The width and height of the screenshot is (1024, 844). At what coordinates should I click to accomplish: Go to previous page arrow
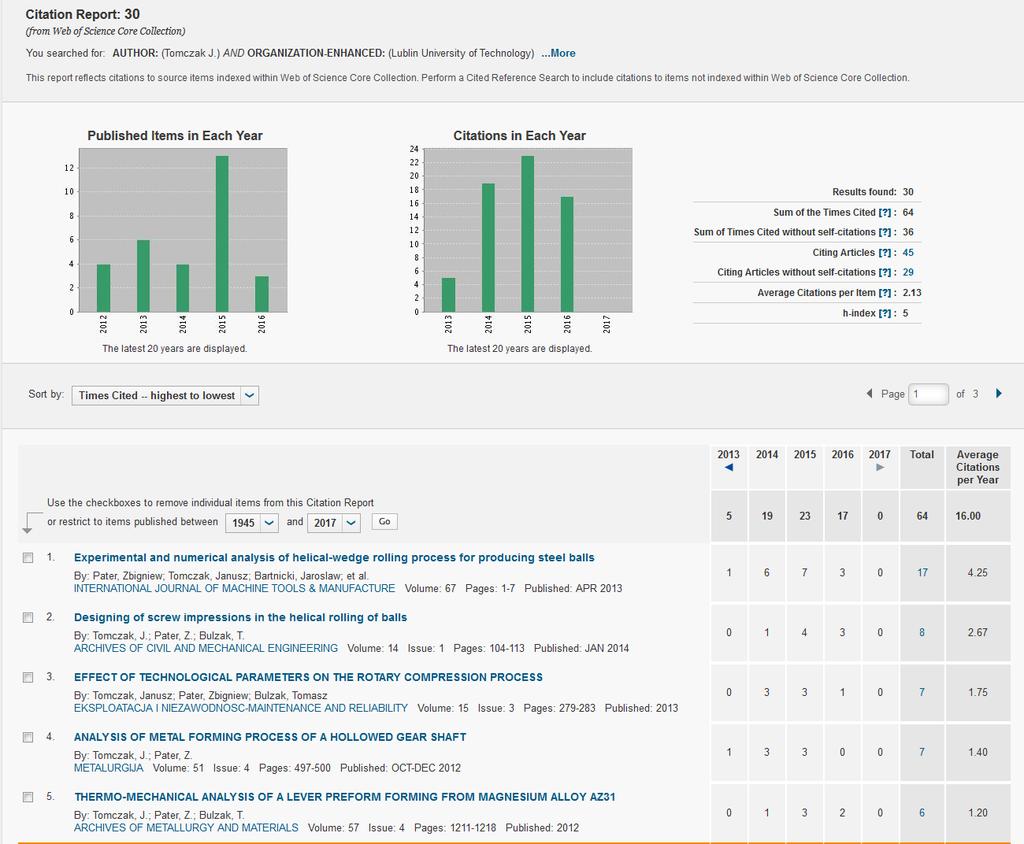pos(869,394)
